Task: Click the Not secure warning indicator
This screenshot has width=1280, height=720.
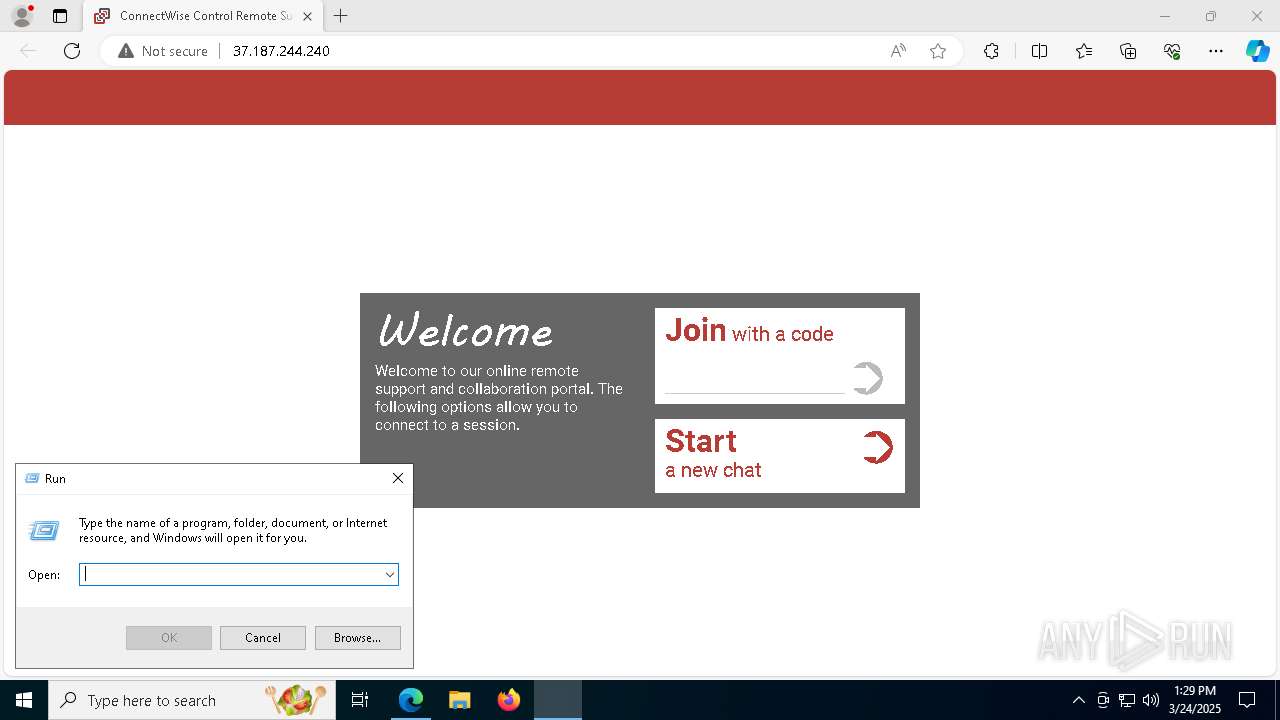Action: click(x=163, y=51)
